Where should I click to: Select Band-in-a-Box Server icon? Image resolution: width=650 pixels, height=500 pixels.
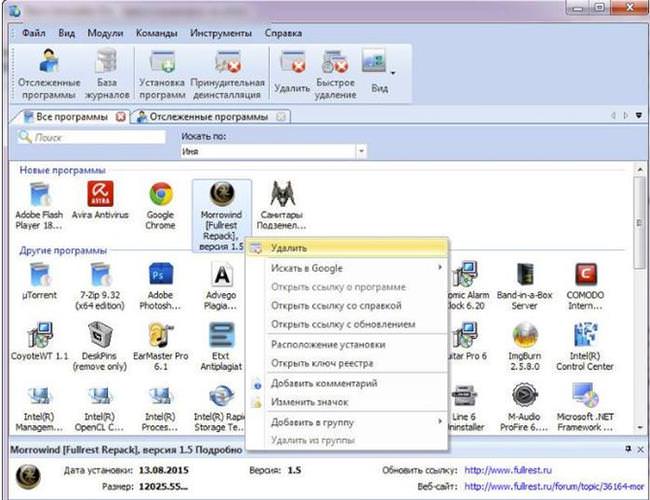point(524,286)
